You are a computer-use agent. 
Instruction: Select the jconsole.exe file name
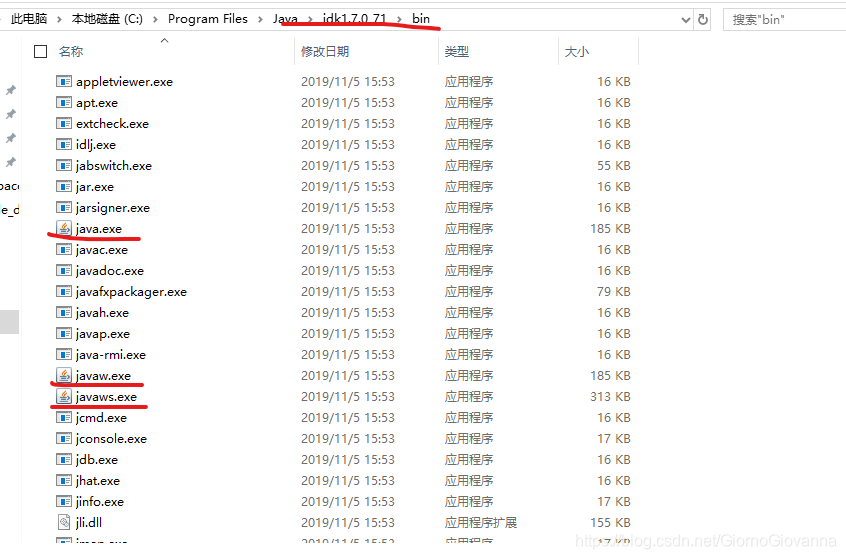pyautogui.click(x=111, y=439)
